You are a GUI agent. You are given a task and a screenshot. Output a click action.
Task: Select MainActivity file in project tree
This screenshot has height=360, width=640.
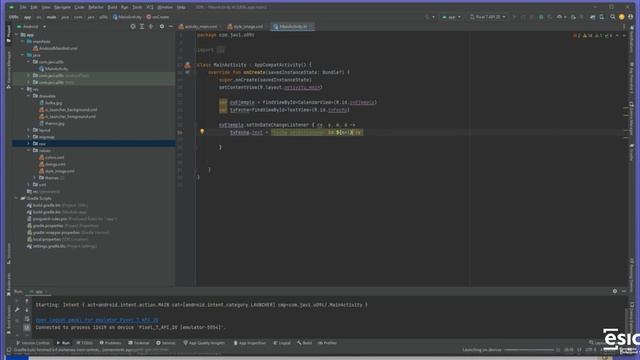click(53, 69)
